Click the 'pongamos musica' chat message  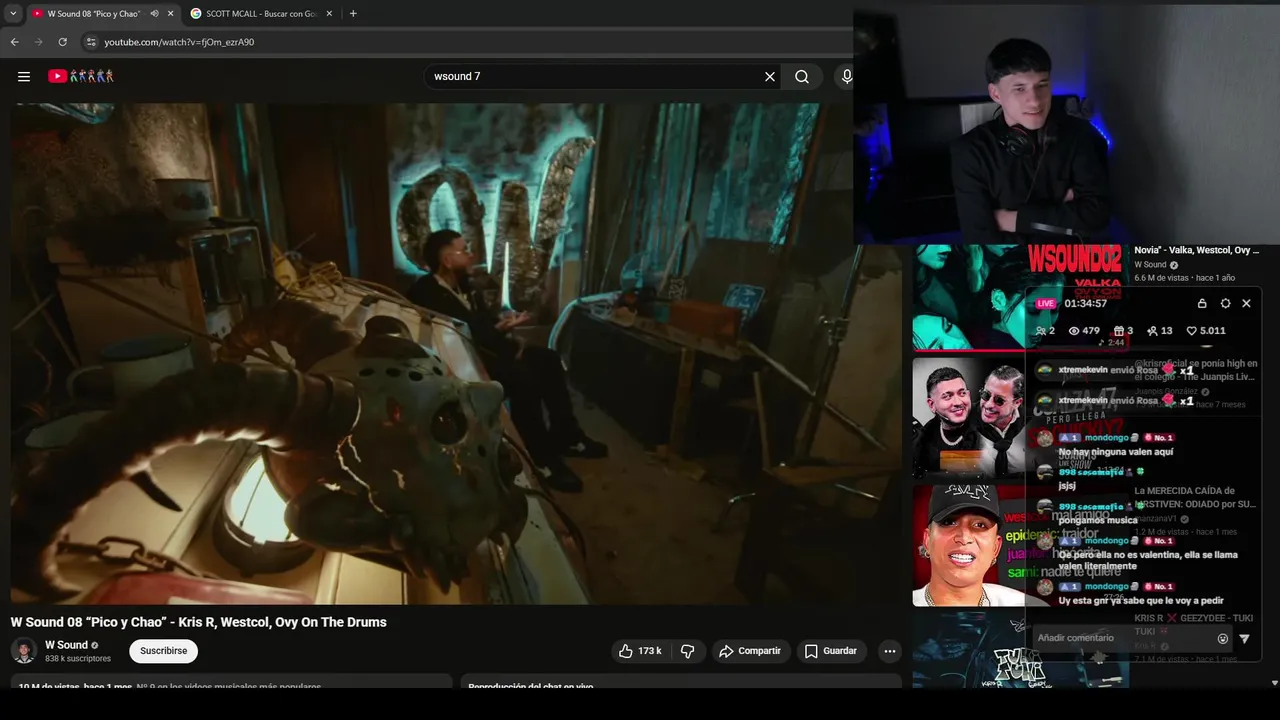point(1098,520)
